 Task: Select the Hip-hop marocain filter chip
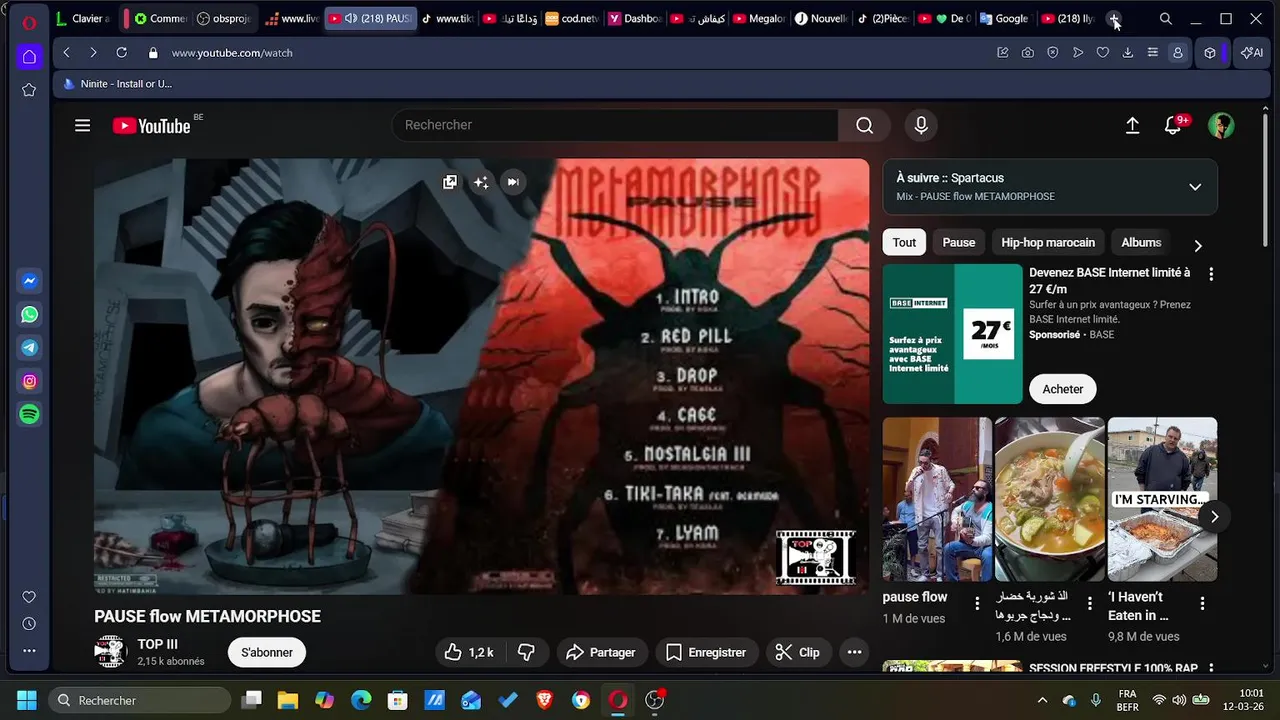(1048, 242)
